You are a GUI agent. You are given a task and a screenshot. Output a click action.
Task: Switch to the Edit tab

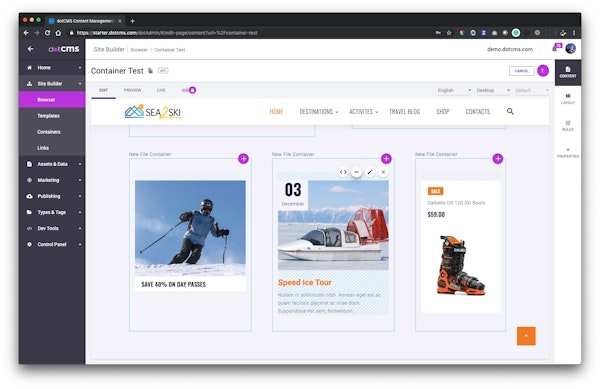pos(103,90)
